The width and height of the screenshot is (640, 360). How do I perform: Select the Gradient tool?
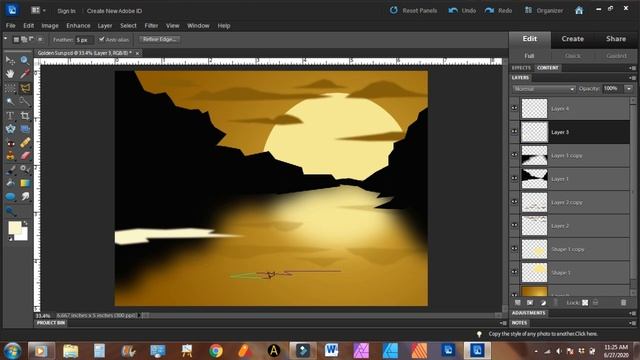tap(25, 183)
